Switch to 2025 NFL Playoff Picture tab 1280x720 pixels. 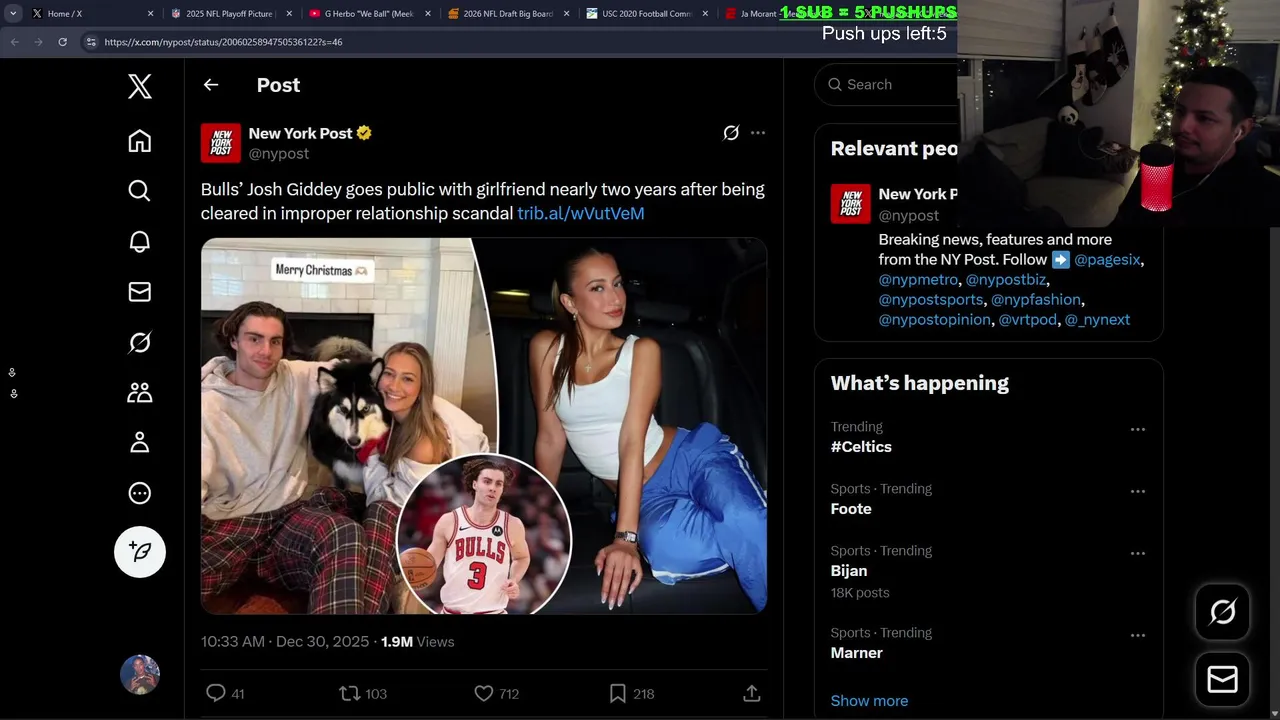pyautogui.click(x=230, y=14)
